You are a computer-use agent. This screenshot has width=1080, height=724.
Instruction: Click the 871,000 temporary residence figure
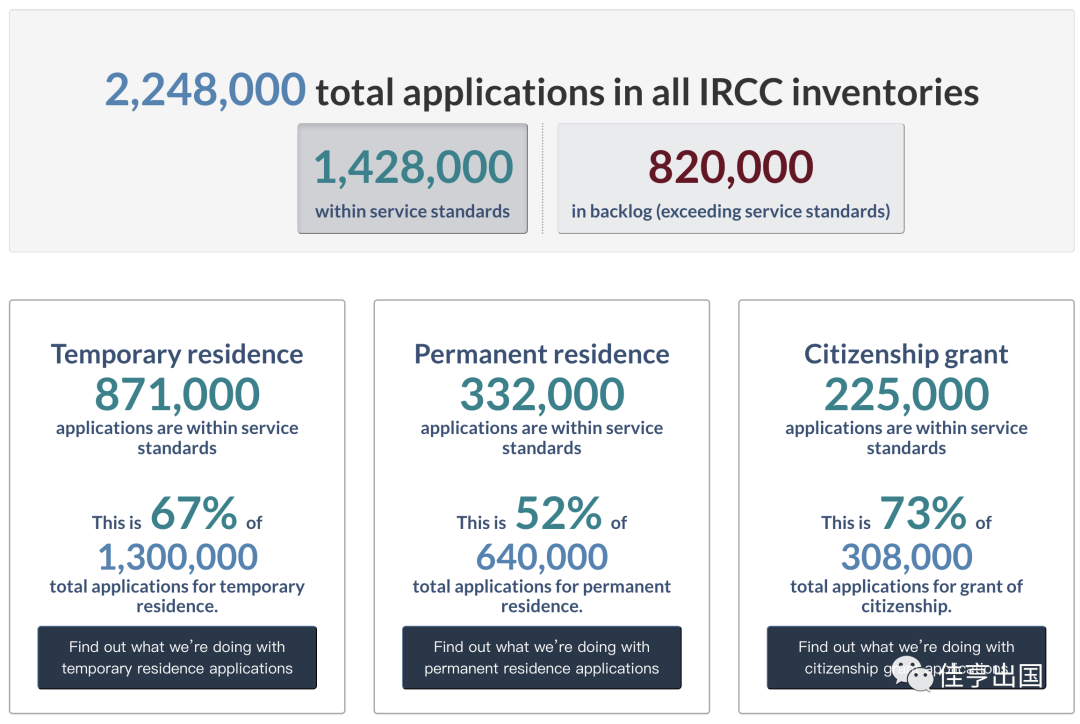tap(177, 395)
